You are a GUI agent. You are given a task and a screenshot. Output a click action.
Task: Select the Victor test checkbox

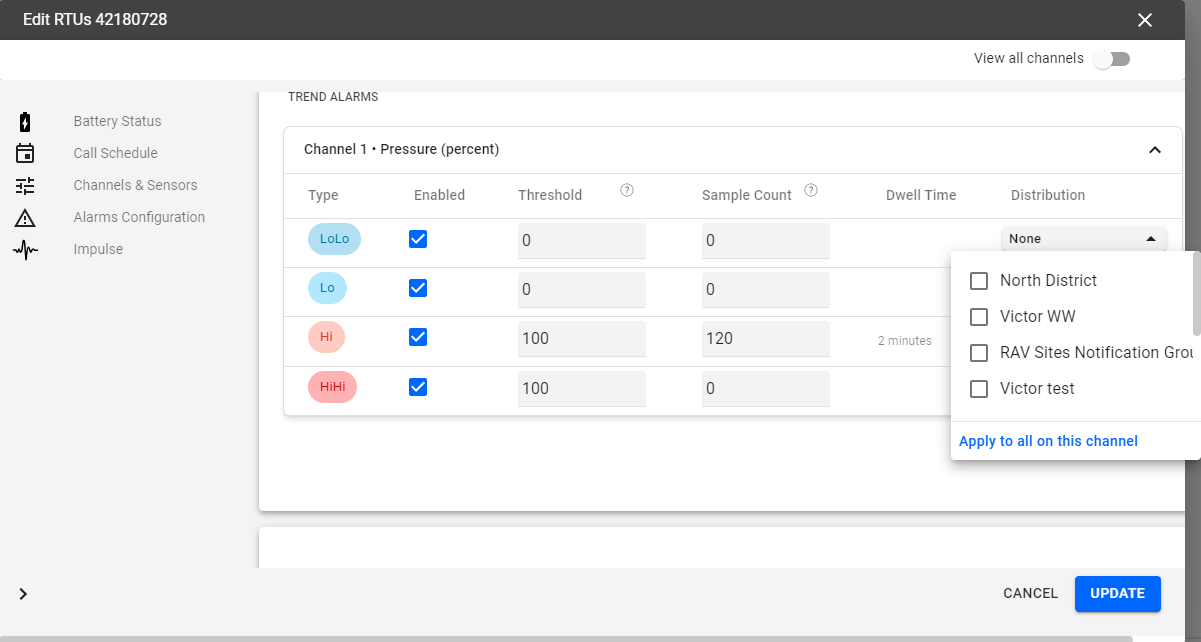point(979,389)
